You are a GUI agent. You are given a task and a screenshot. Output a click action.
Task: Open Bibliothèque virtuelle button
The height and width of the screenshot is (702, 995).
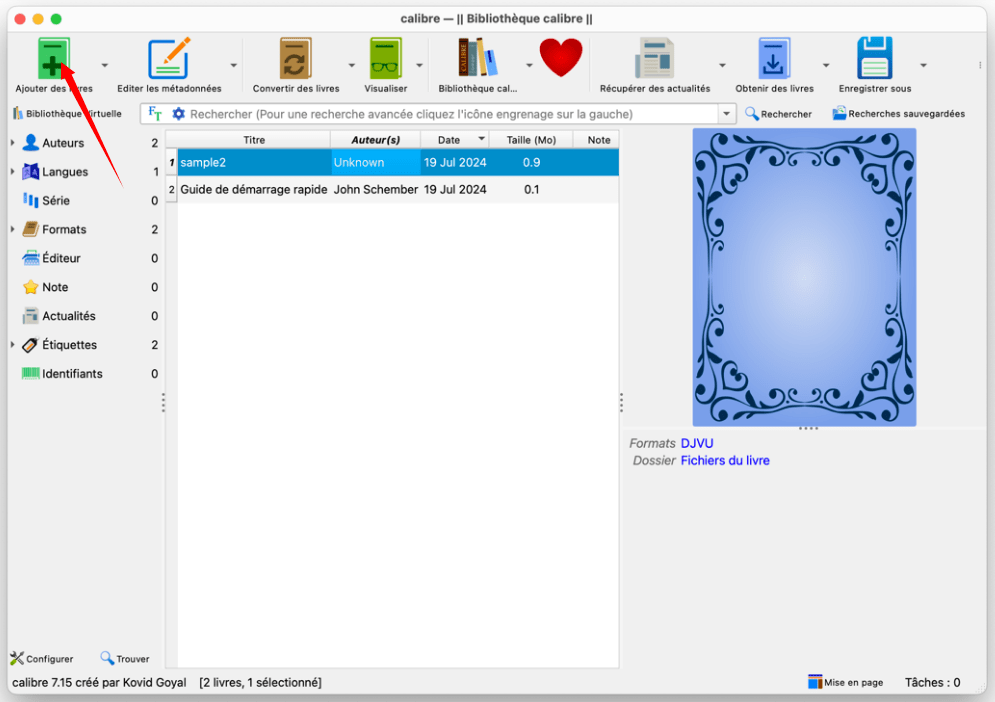67,114
